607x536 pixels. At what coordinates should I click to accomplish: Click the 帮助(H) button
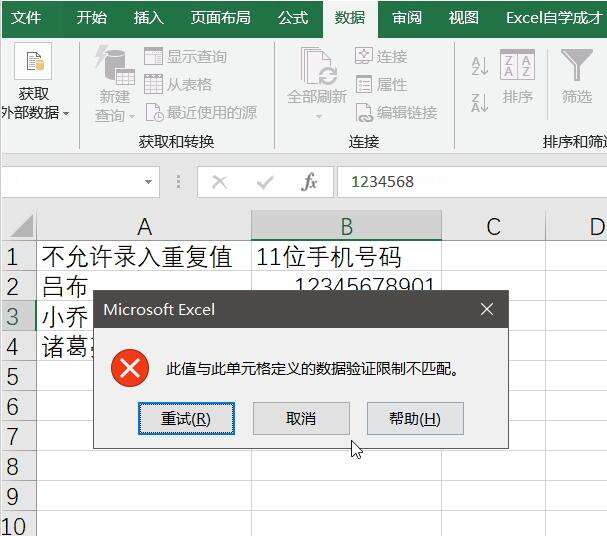pyautogui.click(x=415, y=418)
